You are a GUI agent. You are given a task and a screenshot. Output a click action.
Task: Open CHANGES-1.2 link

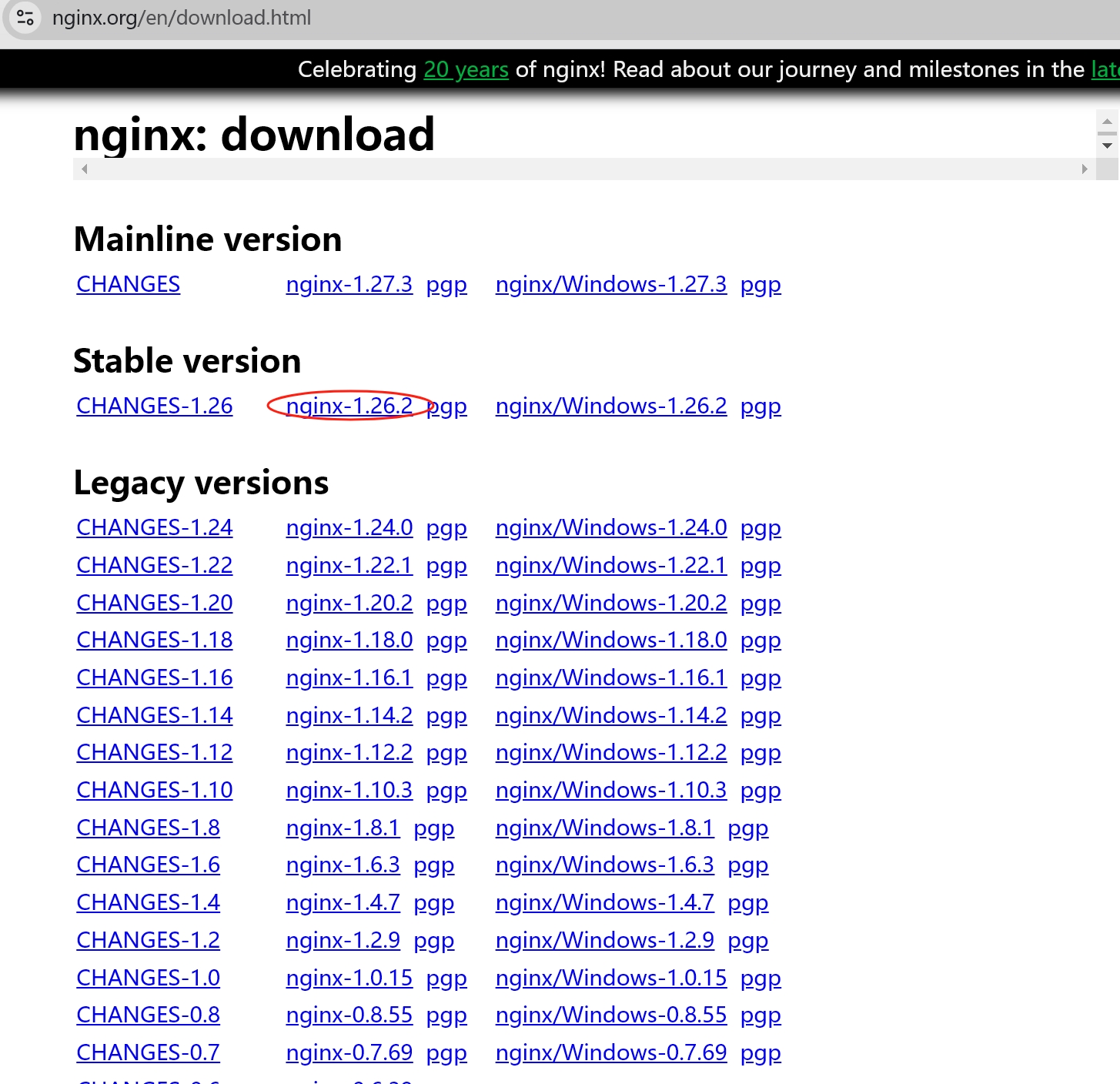(148, 940)
